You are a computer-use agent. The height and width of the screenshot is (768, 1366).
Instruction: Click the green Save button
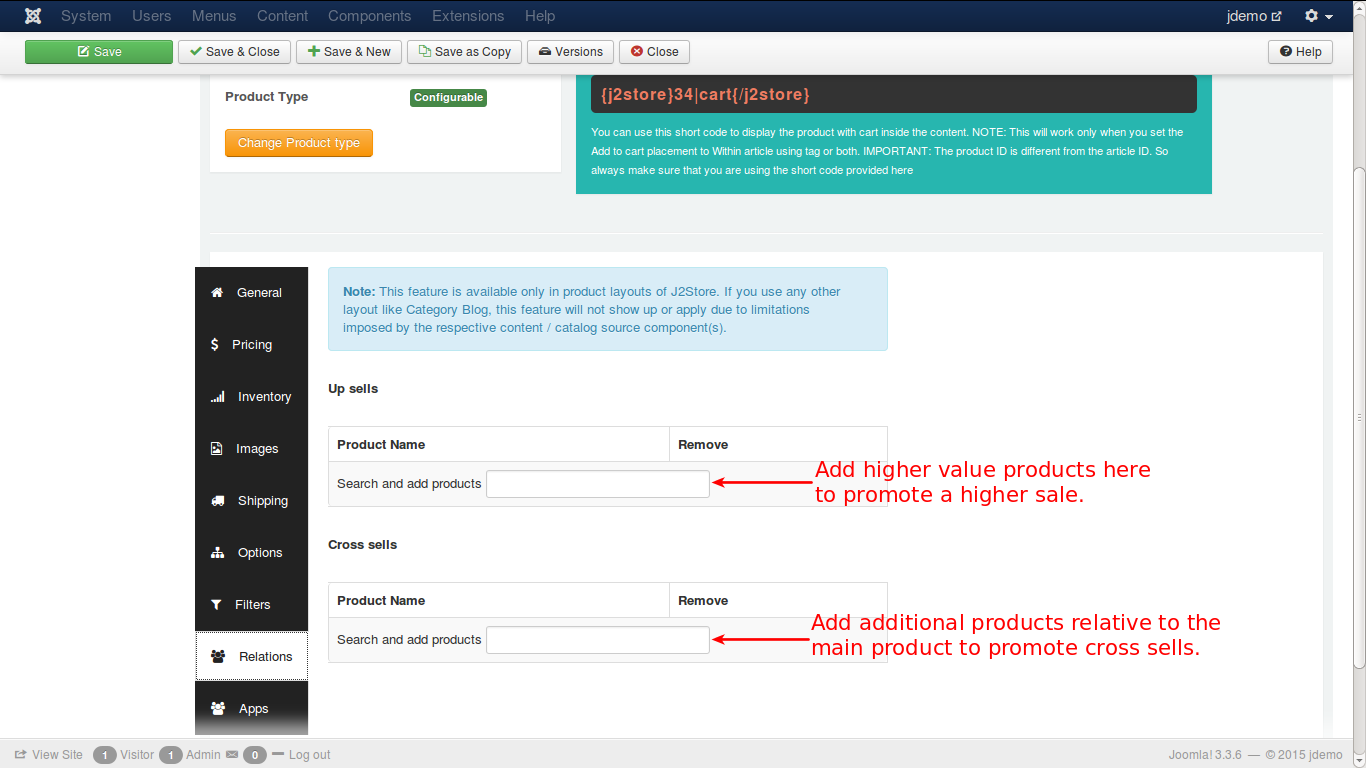pyautogui.click(x=99, y=52)
